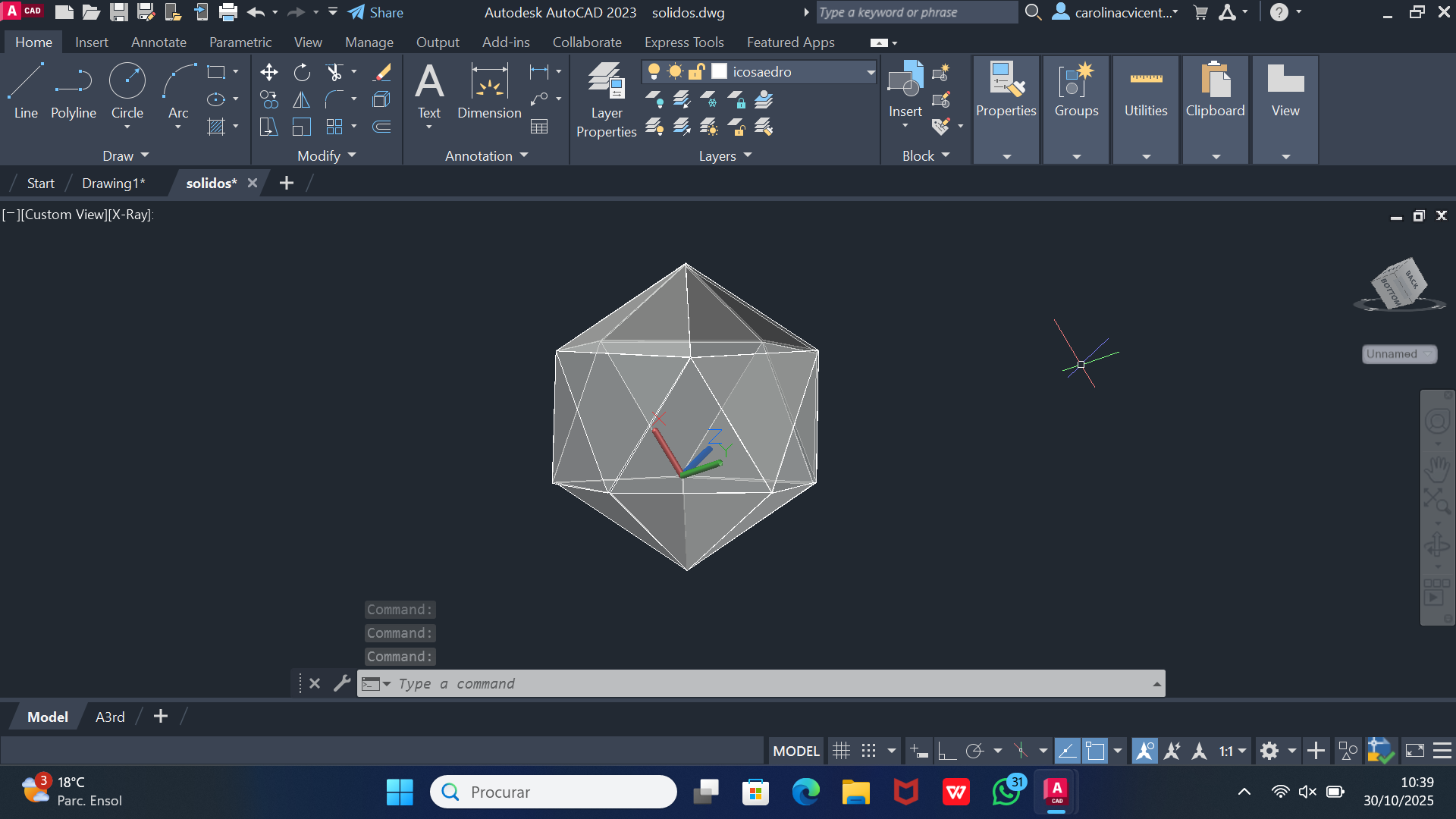The image size is (1456, 819).
Task: Switch to the Drawing1 file tab
Action: coord(113,183)
